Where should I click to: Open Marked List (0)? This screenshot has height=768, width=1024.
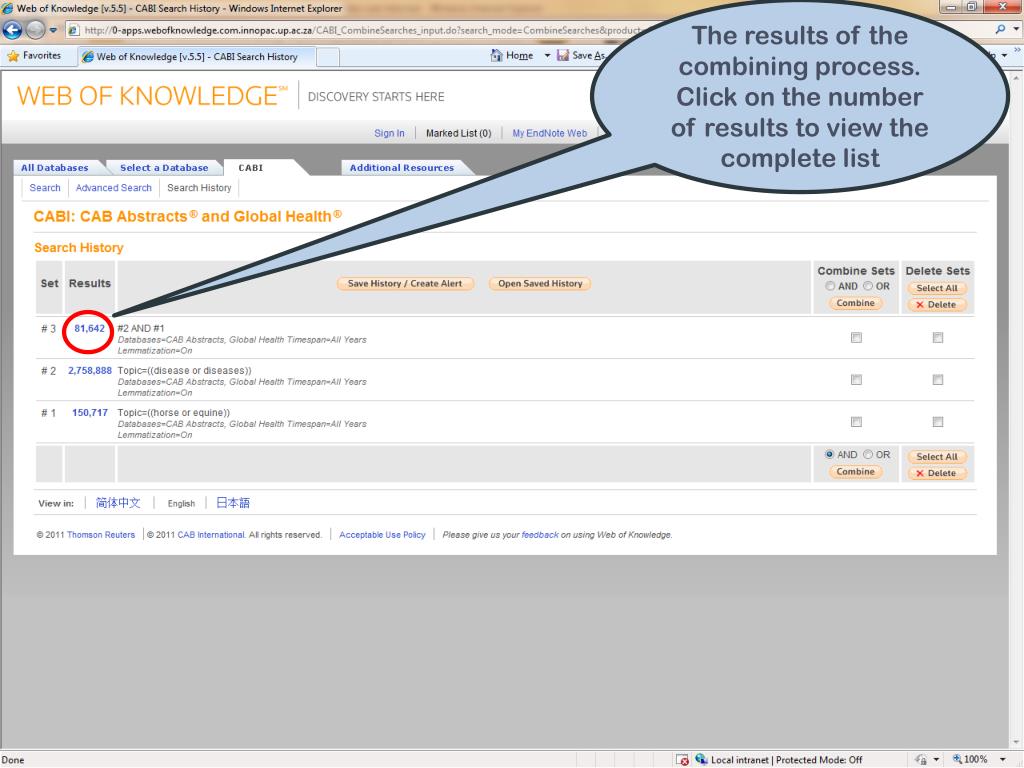458,133
